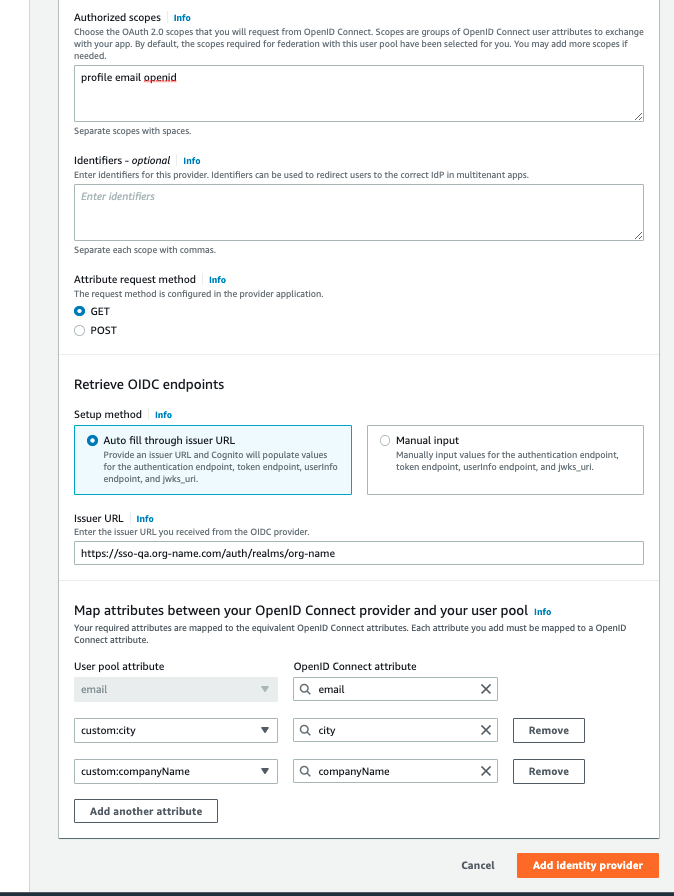674x896 pixels.
Task: Click into the Issuer URL input field
Action: 358,552
